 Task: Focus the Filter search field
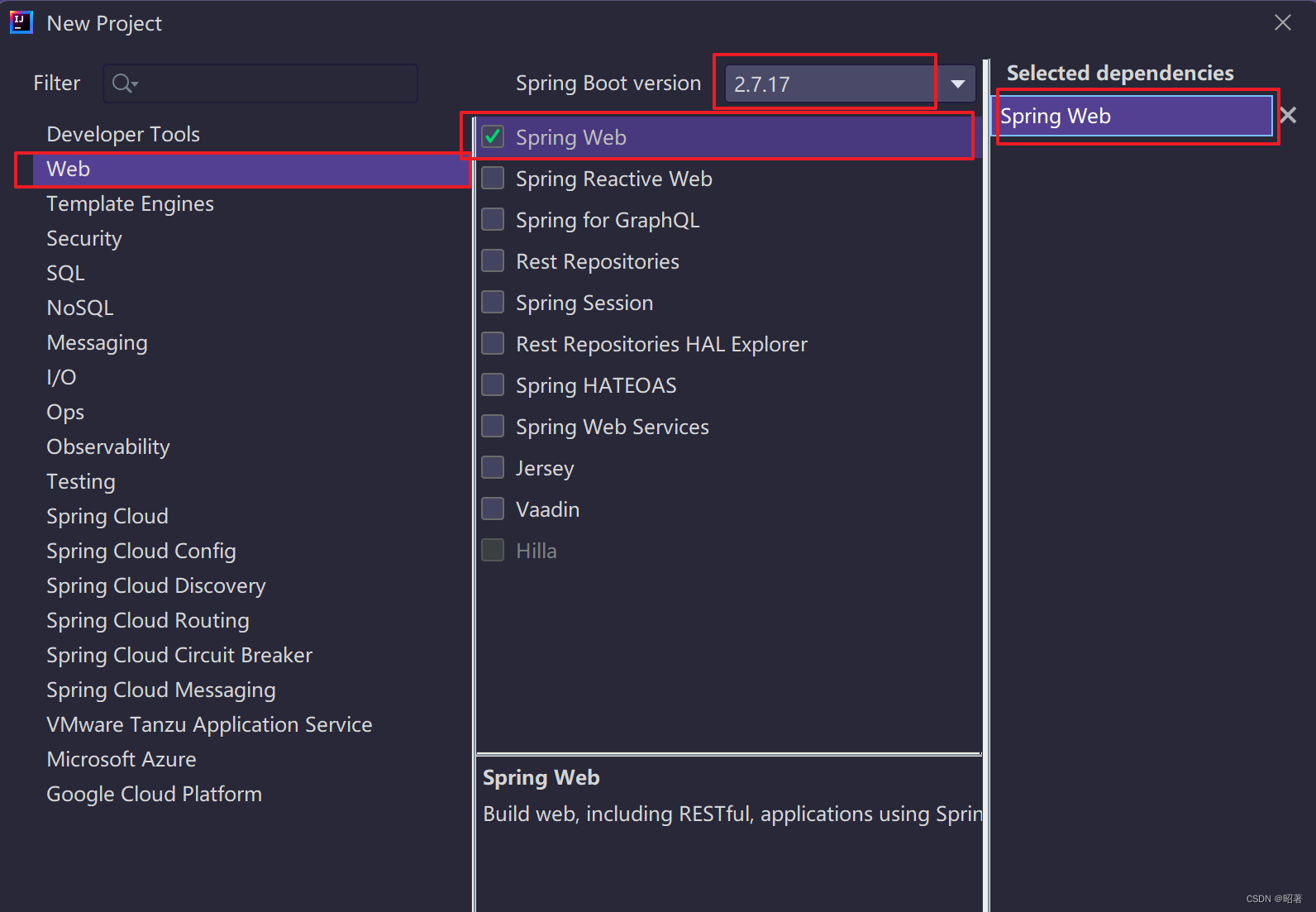point(260,84)
